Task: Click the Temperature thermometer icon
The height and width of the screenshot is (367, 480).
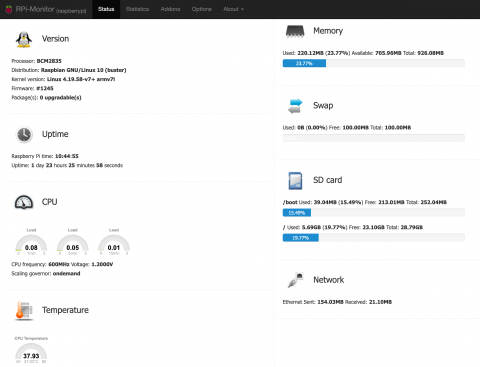Action: tap(24, 311)
